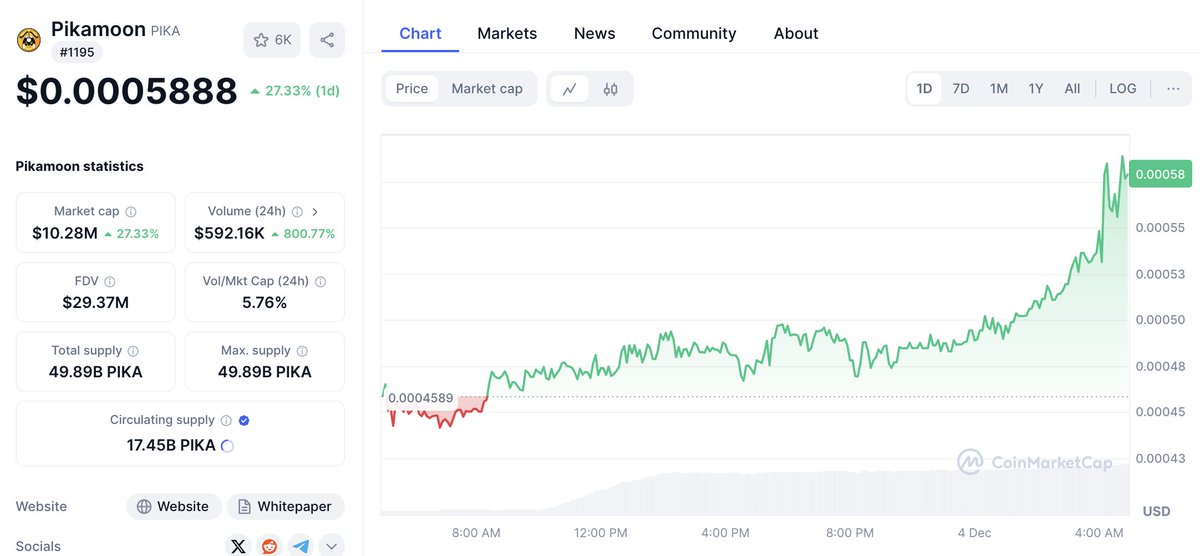1200x556 pixels.
Task: Click the price chart line peak area
Action: tap(1122, 158)
